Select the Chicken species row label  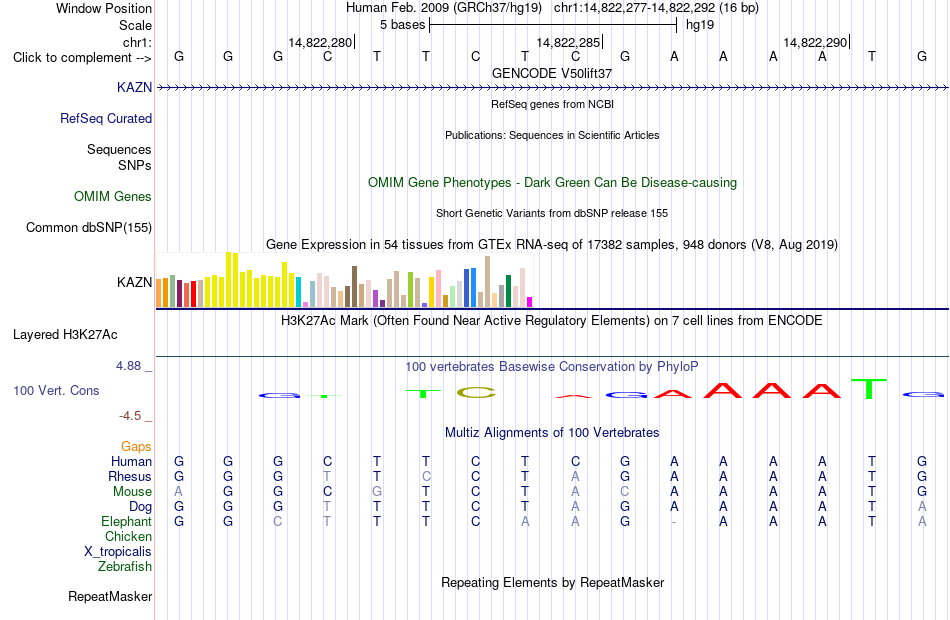pos(128,536)
